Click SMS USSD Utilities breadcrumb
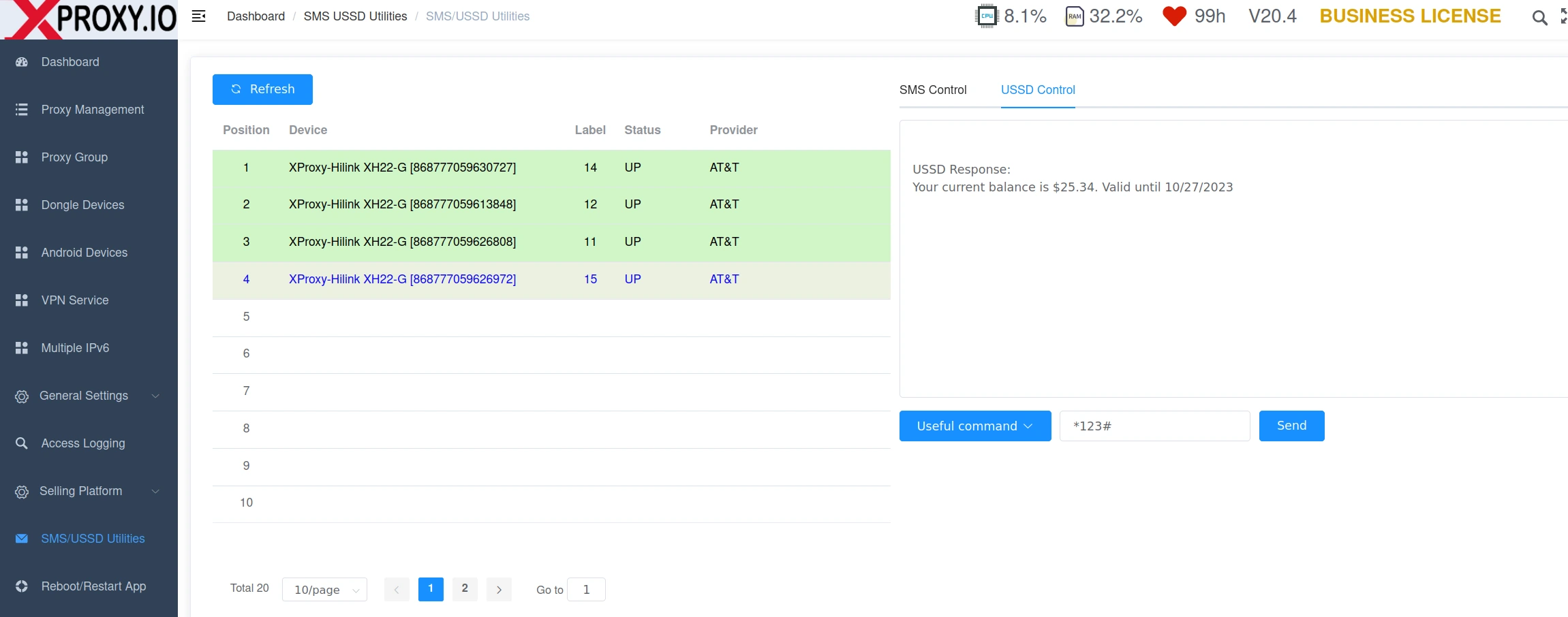Screen dimensions: 1568x617 pyautogui.click(x=355, y=16)
